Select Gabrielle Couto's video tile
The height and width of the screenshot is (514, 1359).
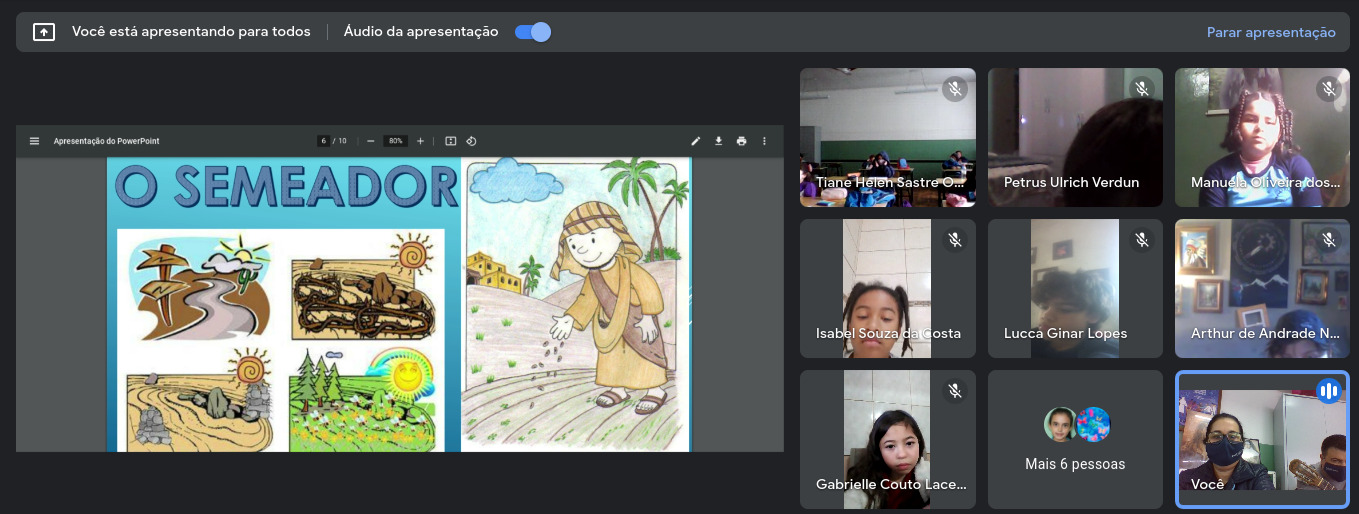(887, 440)
